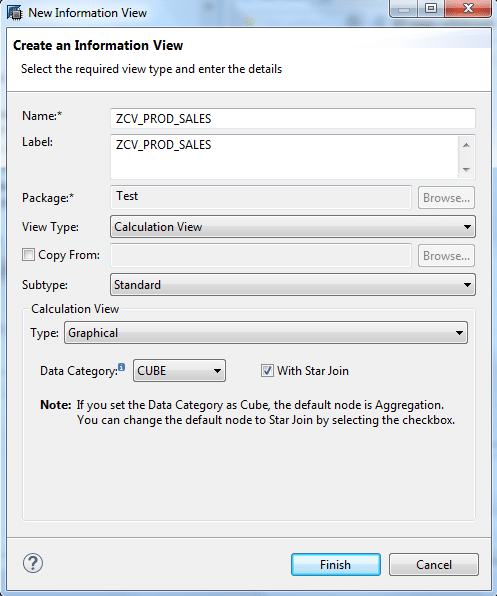Click the Package field showing Test

pos(261,197)
